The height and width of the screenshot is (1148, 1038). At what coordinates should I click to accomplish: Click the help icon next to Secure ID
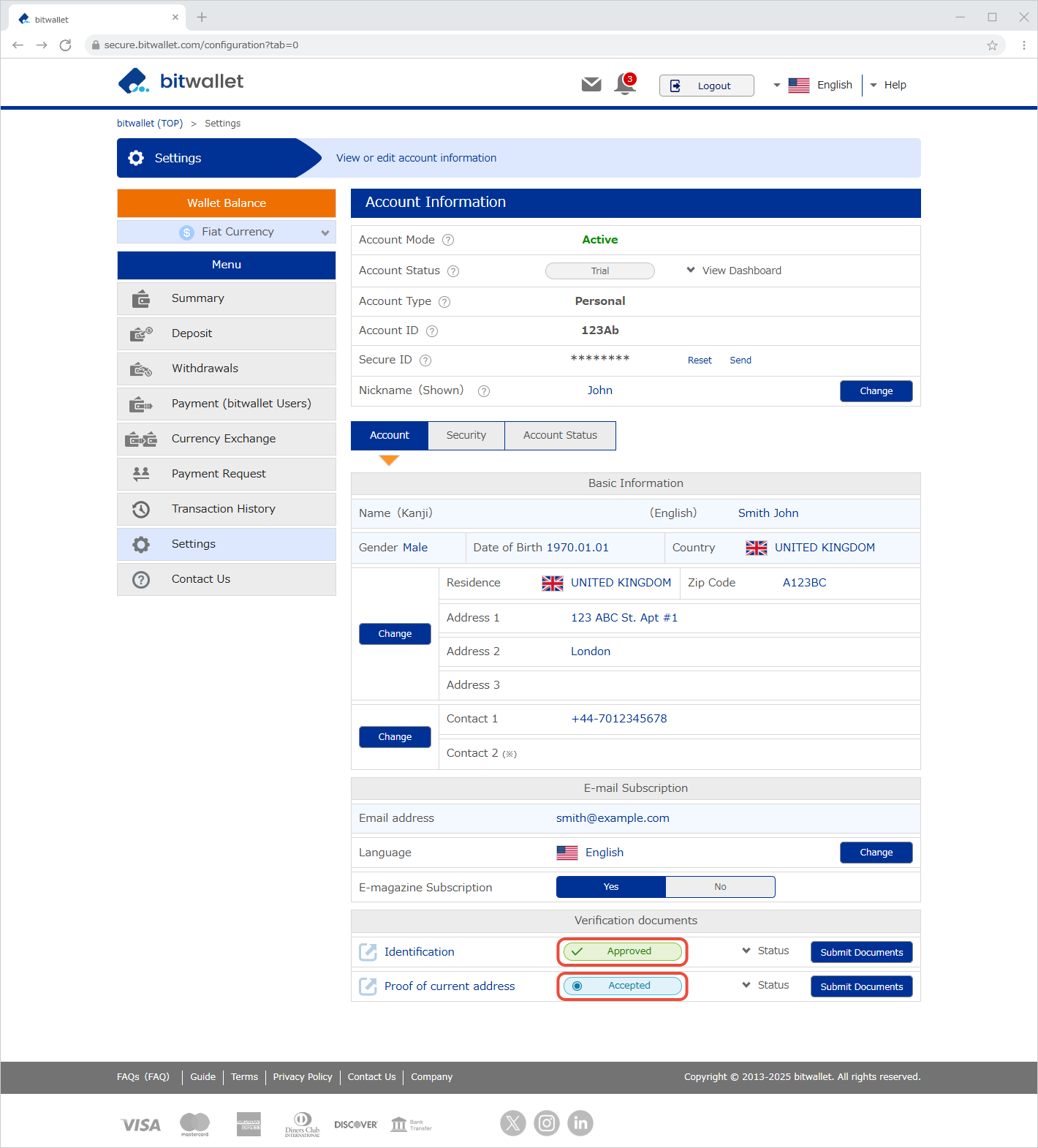click(x=425, y=360)
